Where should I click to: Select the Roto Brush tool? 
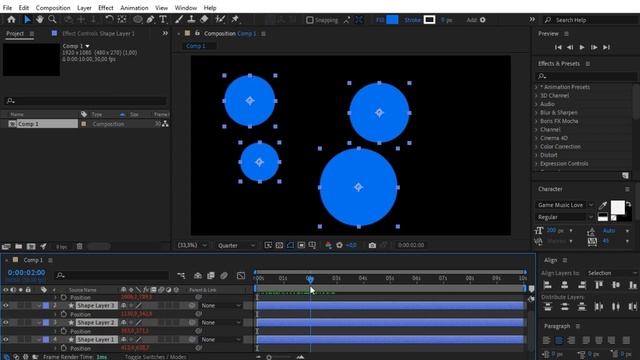[220, 19]
